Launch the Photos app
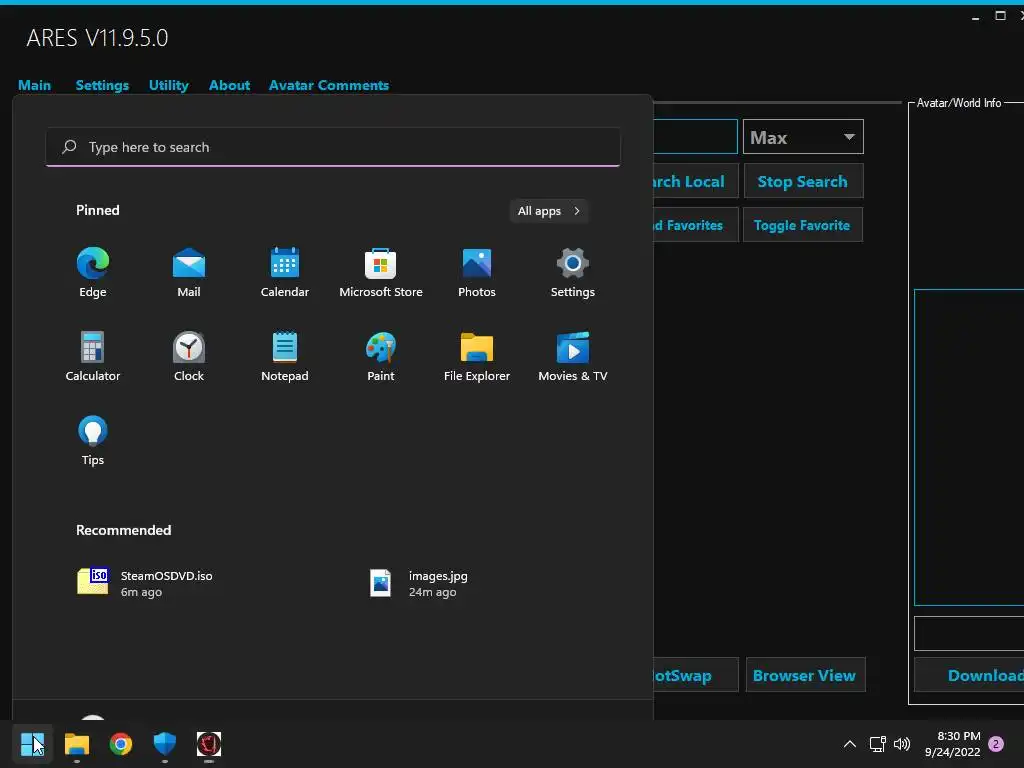The image size is (1024, 768). [x=477, y=272]
